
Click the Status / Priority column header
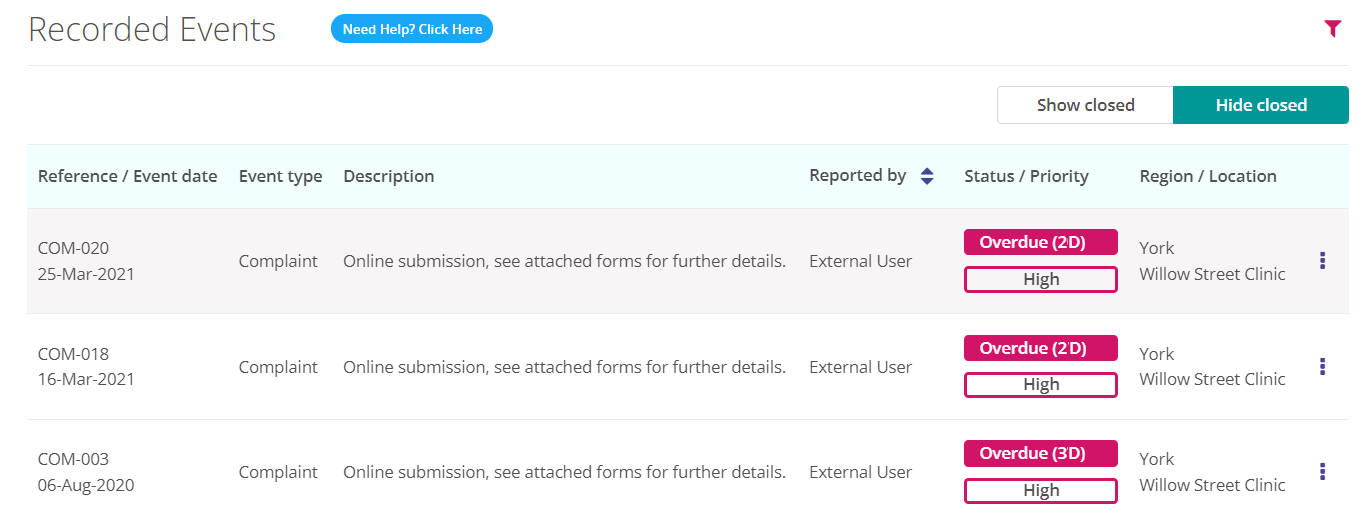pos(1026,176)
